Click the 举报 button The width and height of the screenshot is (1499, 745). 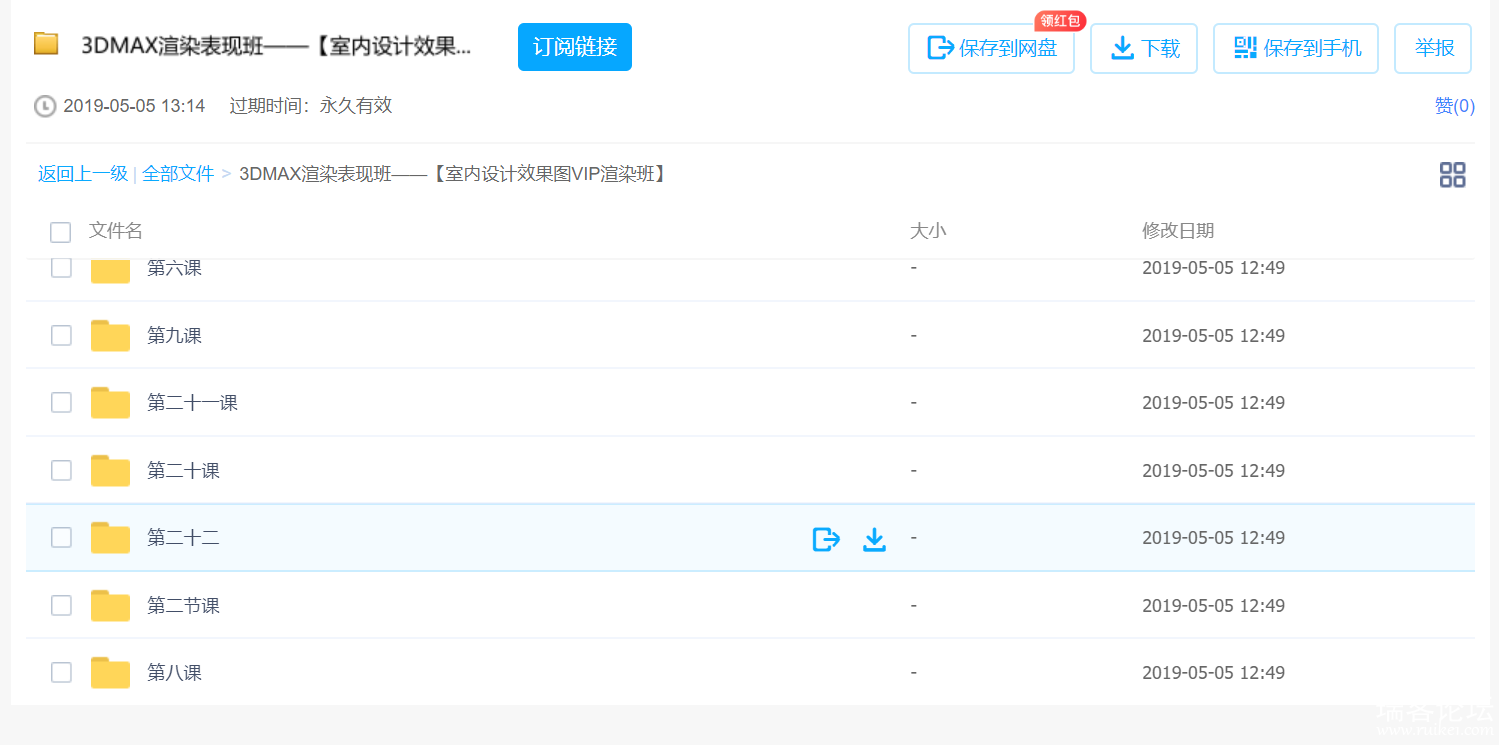click(1433, 48)
